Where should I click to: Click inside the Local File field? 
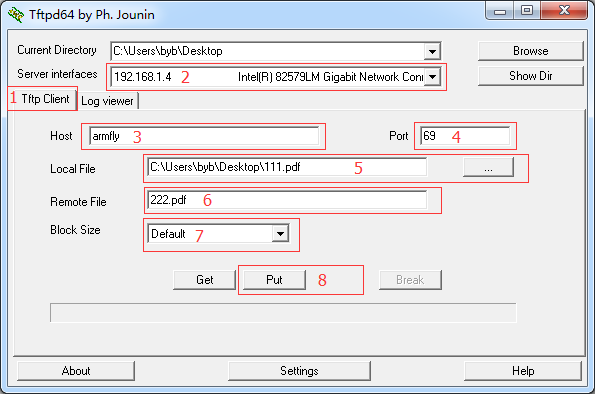pyautogui.click(x=287, y=167)
